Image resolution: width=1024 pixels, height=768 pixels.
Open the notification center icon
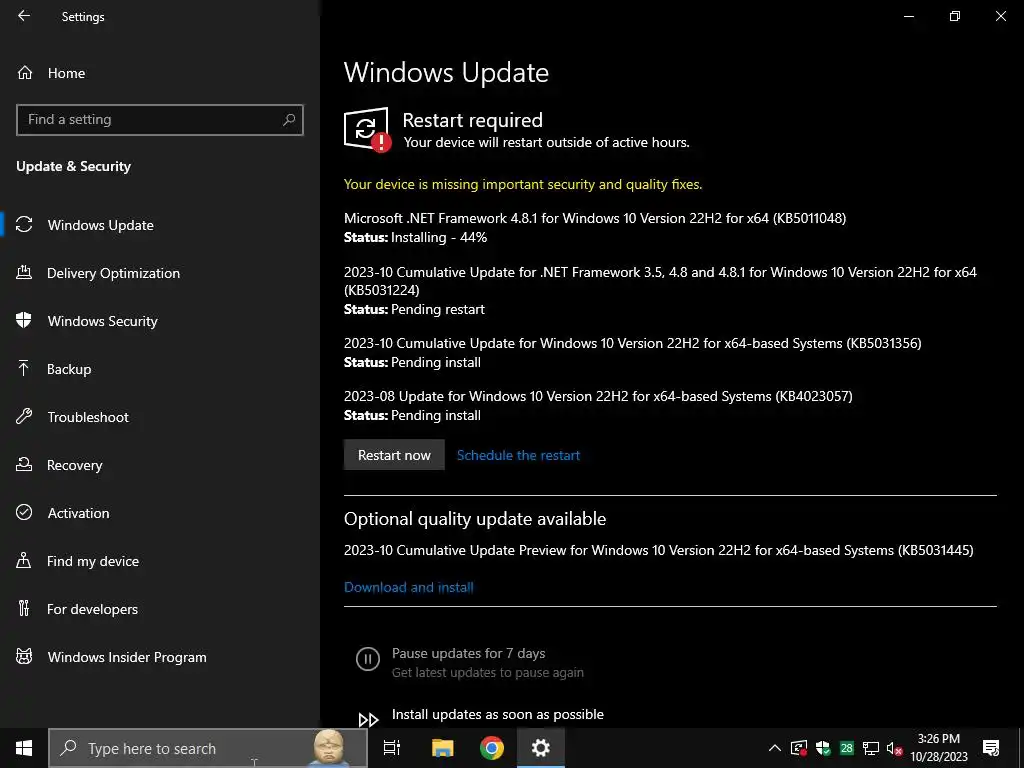[x=991, y=748]
